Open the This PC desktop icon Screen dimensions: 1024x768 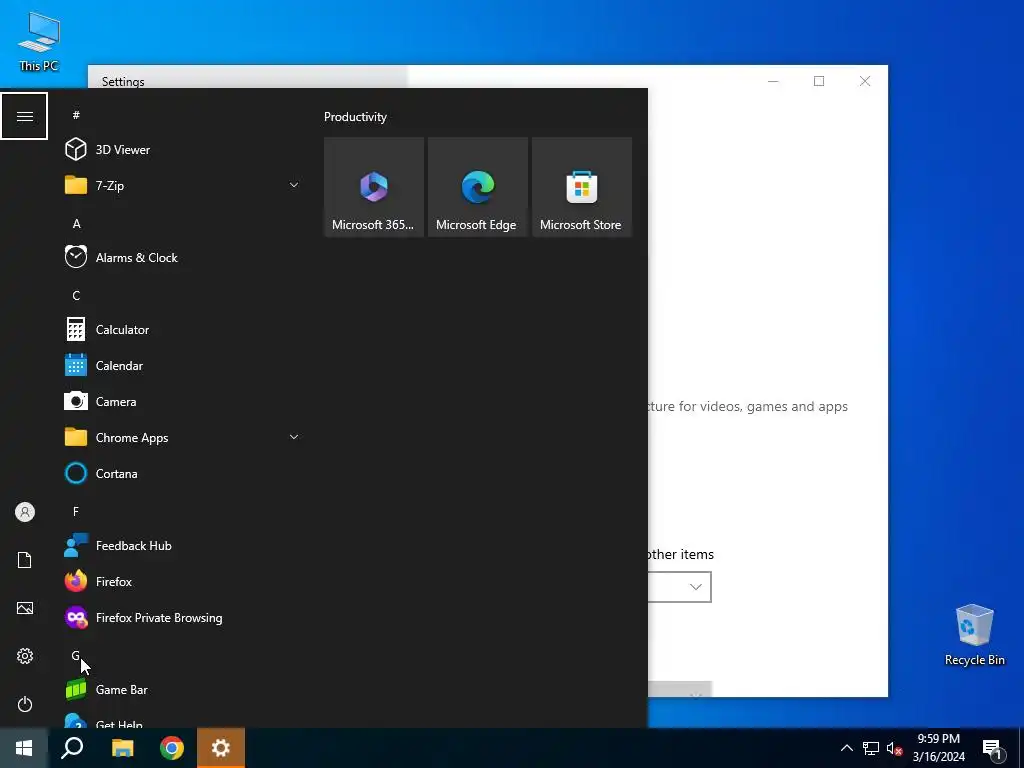pos(39,42)
